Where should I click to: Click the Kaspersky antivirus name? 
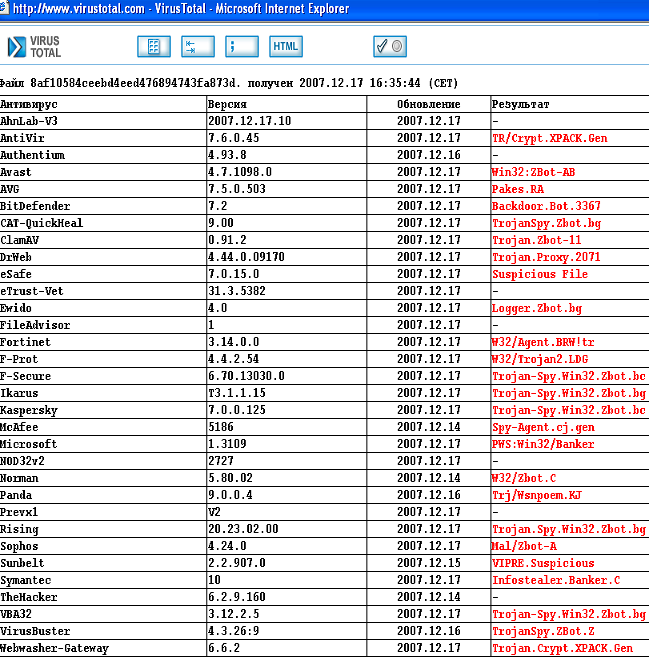[x=29, y=410]
